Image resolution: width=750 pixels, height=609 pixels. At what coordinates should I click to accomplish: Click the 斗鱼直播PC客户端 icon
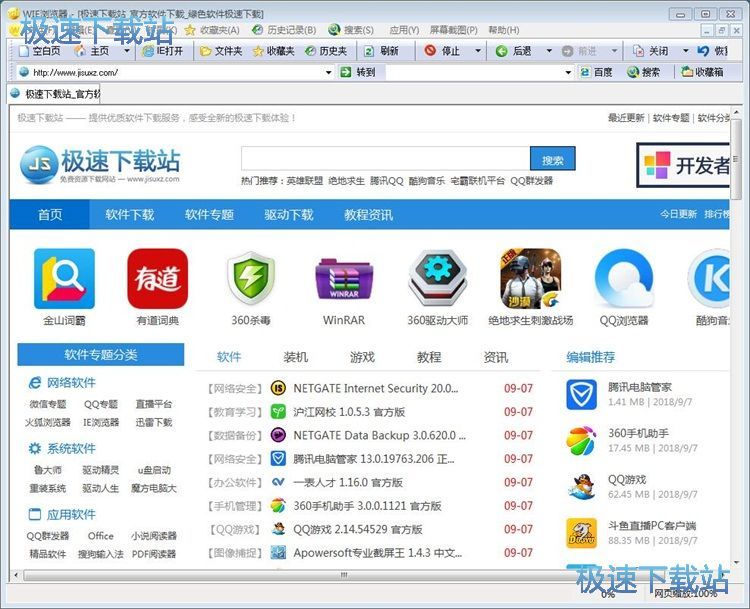pyautogui.click(x=582, y=533)
